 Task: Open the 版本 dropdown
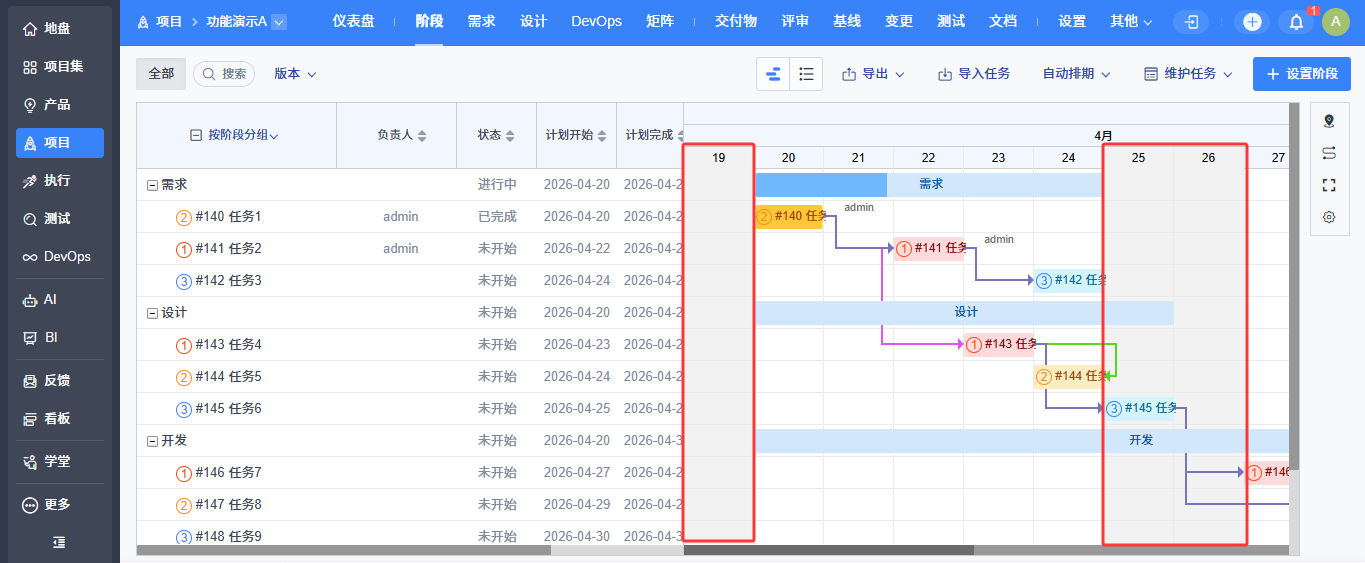pos(295,74)
